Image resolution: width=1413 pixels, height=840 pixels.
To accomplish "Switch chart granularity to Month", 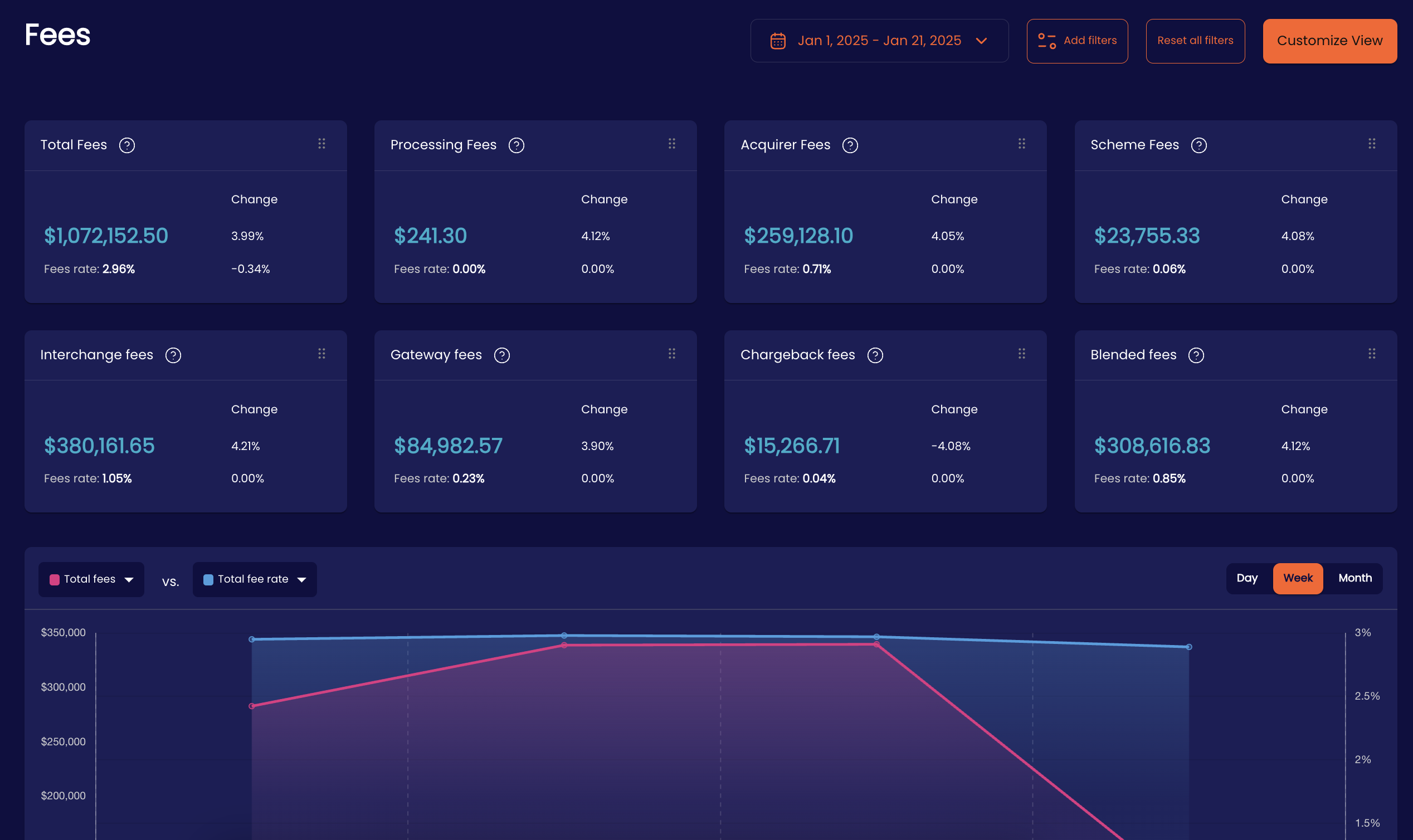I will [x=1354, y=578].
